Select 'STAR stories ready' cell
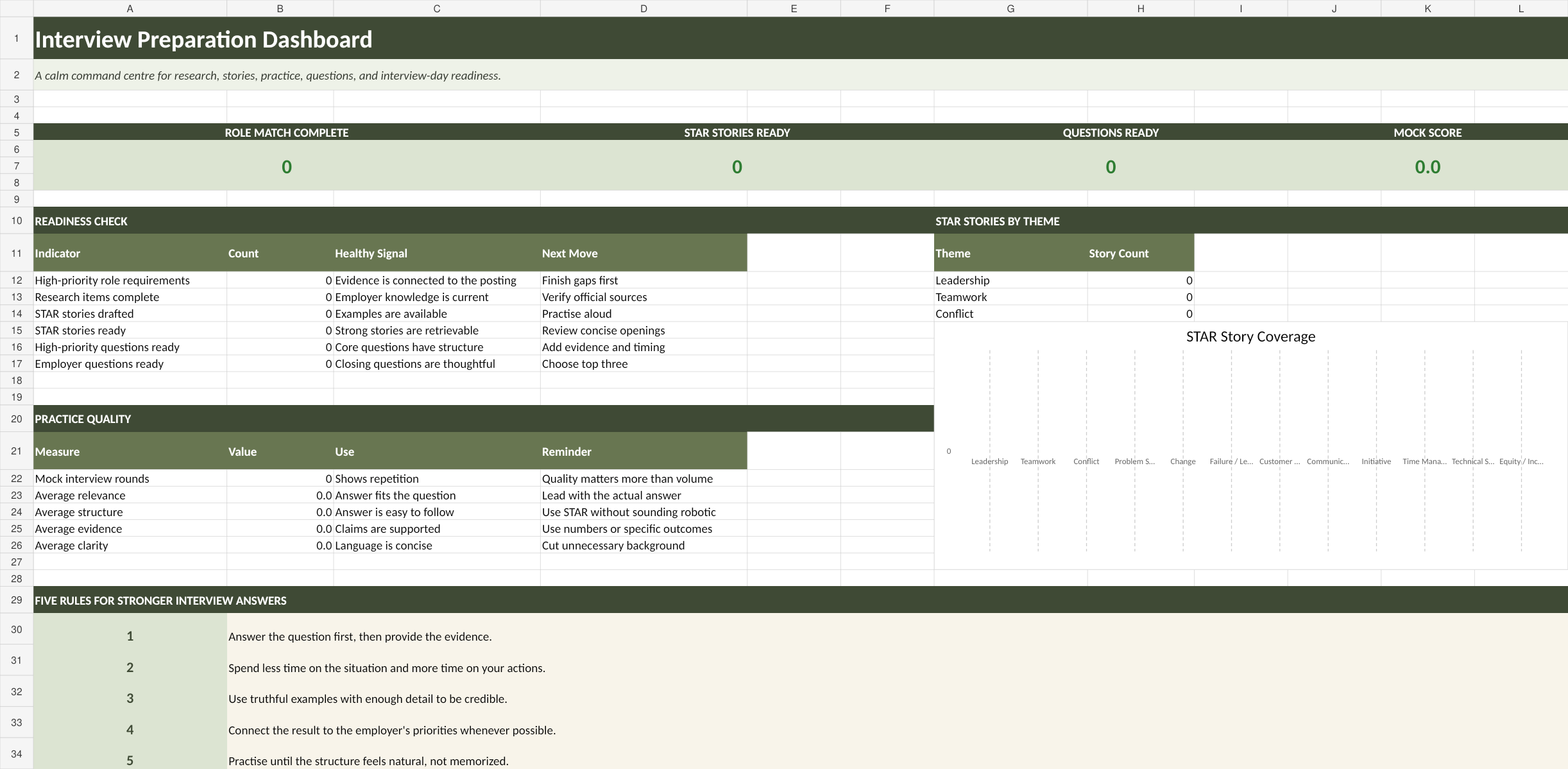Screen dimensions: 1568x769 pyautogui.click(x=130, y=331)
